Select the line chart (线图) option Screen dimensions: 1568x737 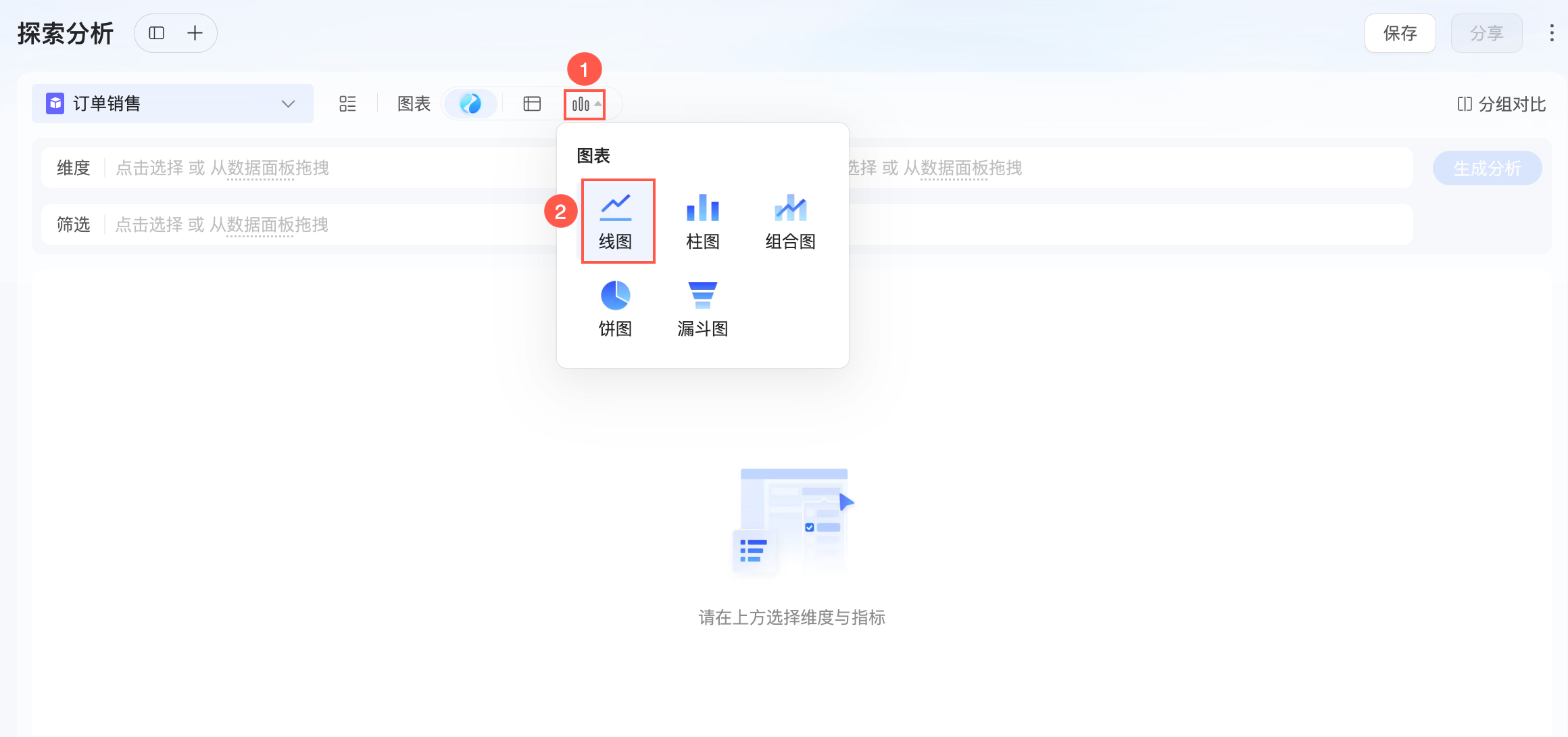click(x=616, y=220)
